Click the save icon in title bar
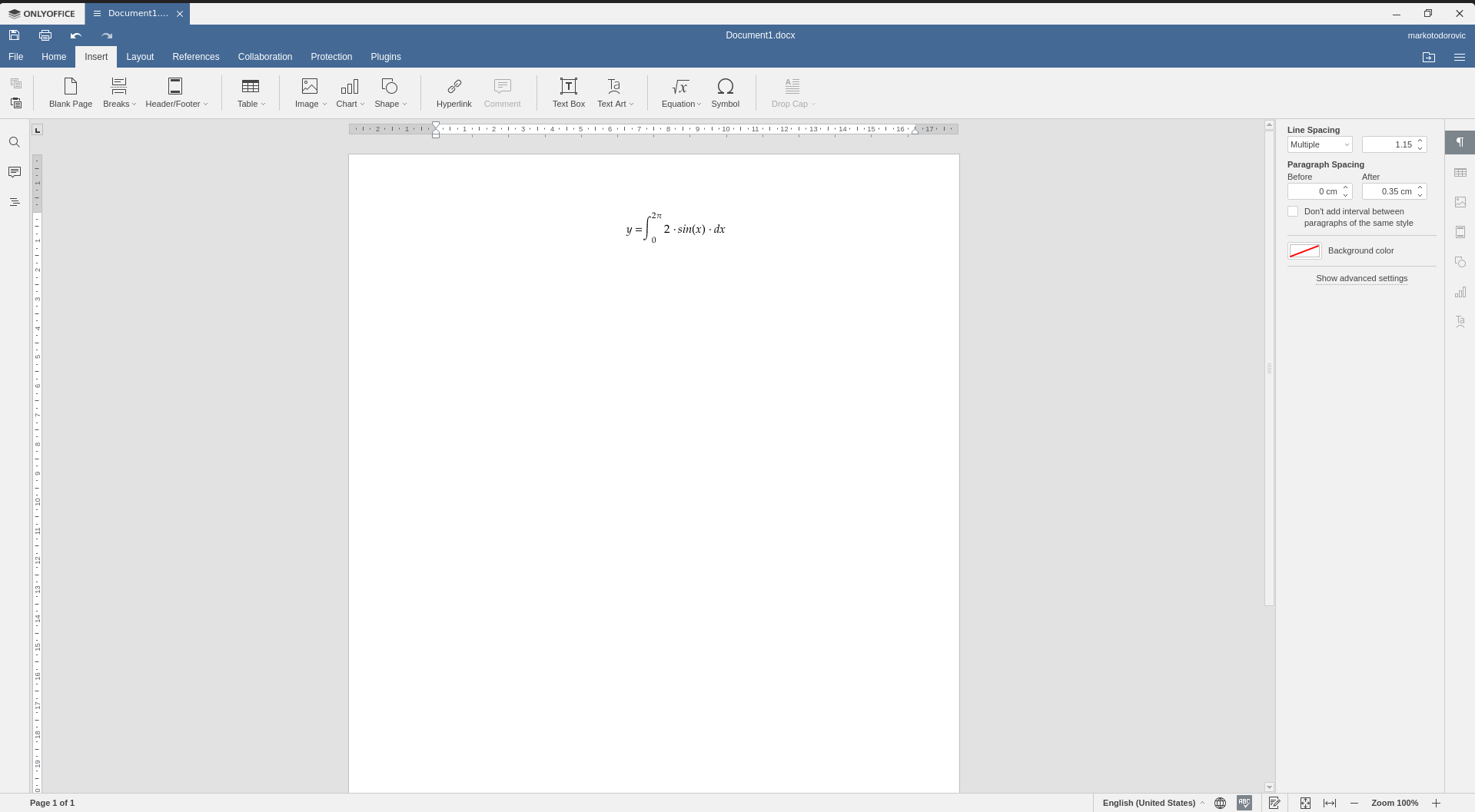 tap(15, 35)
